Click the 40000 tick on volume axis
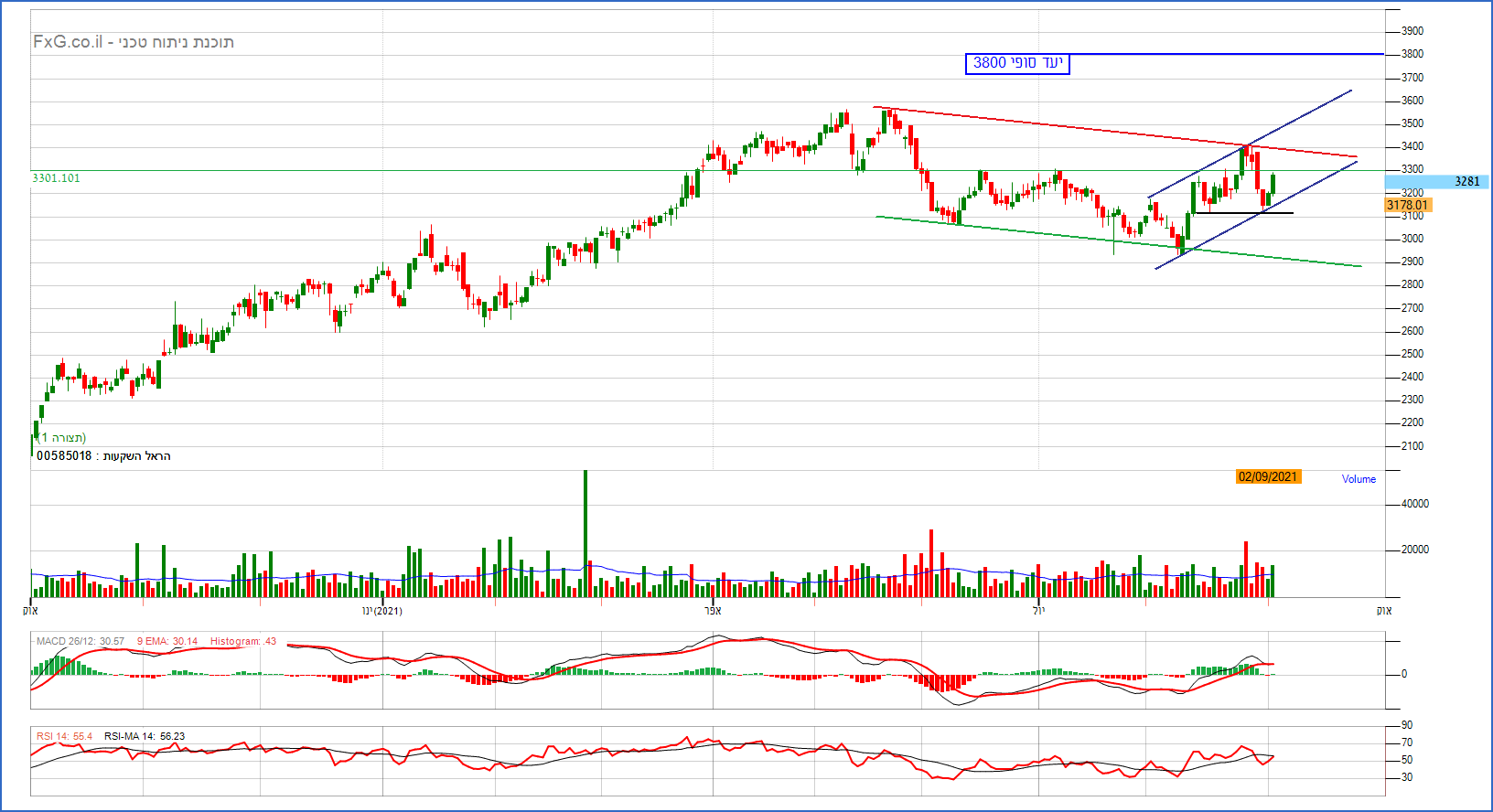 tap(1414, 504)
